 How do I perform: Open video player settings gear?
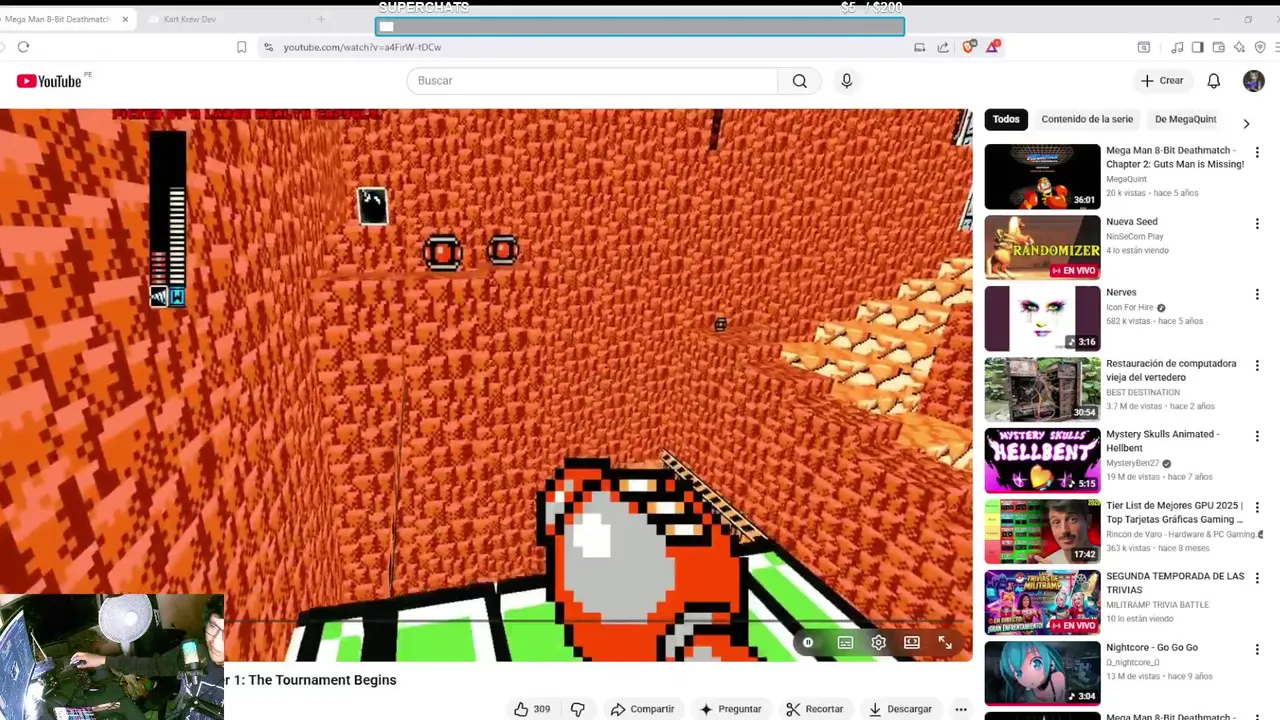[x=879, y=643]
